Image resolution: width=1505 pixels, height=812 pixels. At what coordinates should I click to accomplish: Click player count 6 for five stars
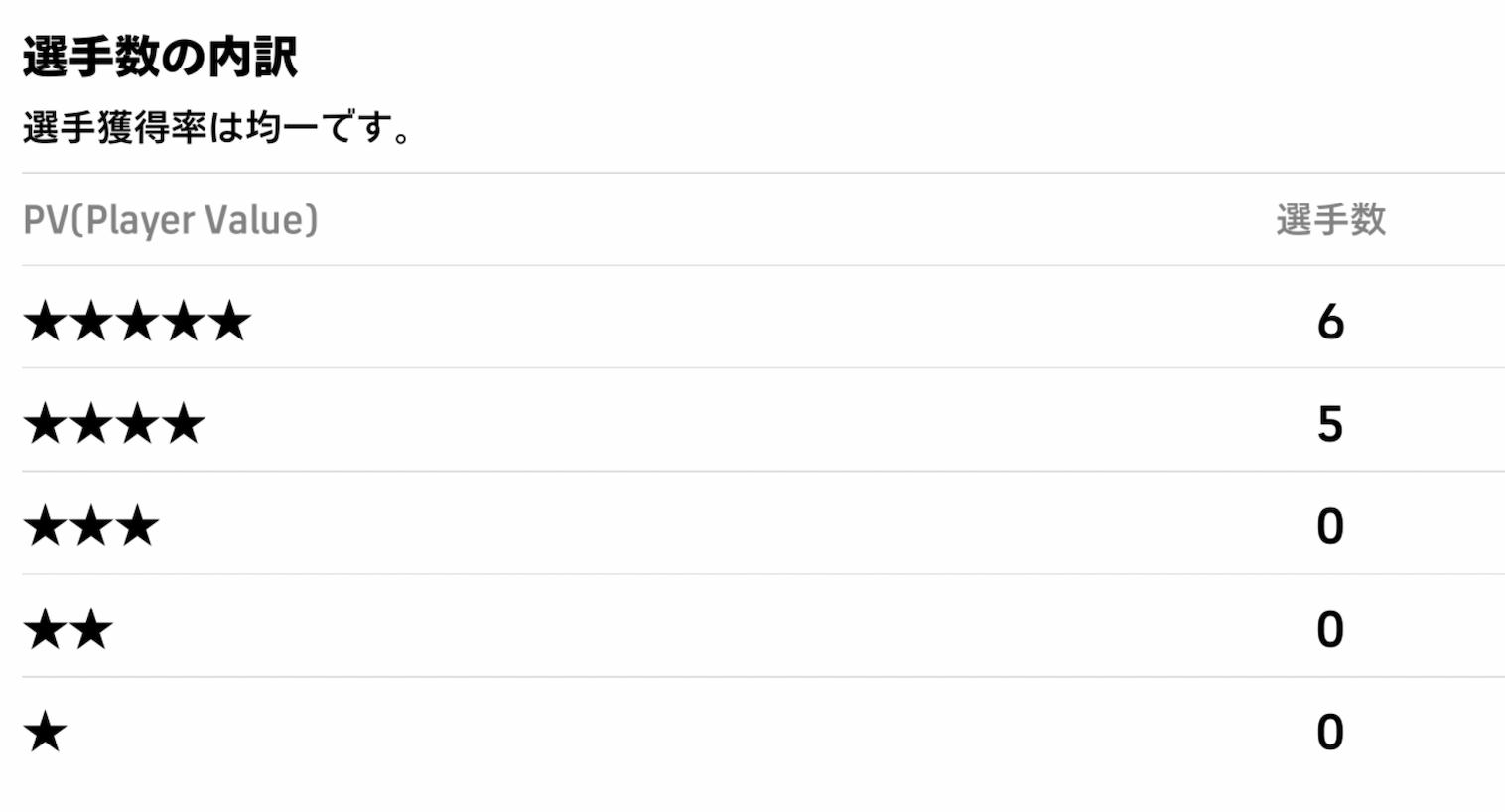pos(1330,322)
